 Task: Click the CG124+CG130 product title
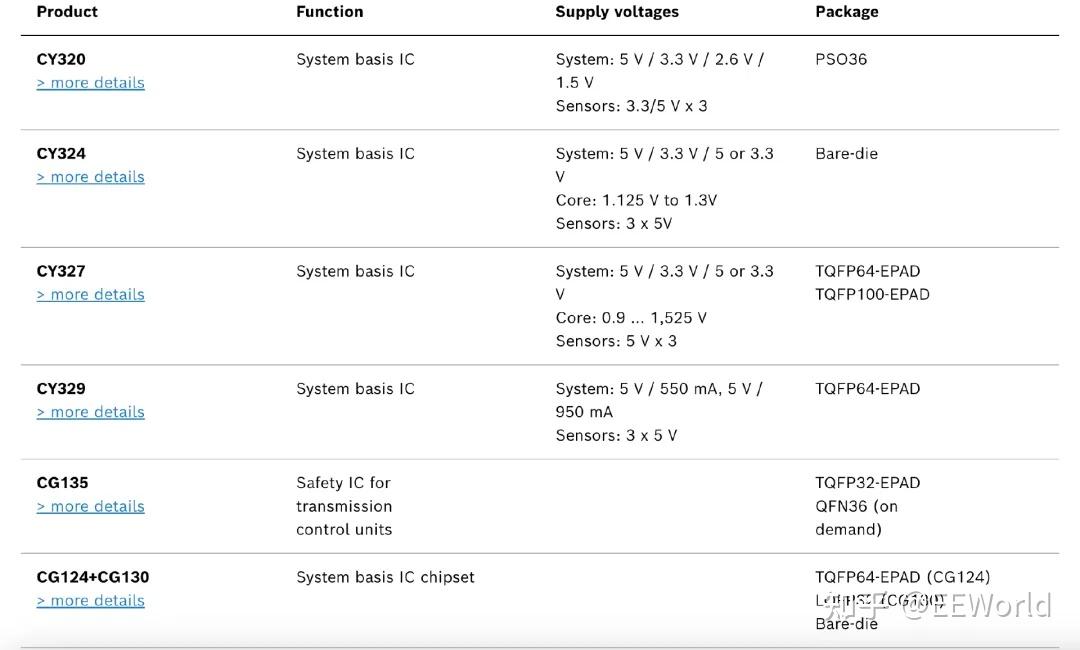point(93,577)
